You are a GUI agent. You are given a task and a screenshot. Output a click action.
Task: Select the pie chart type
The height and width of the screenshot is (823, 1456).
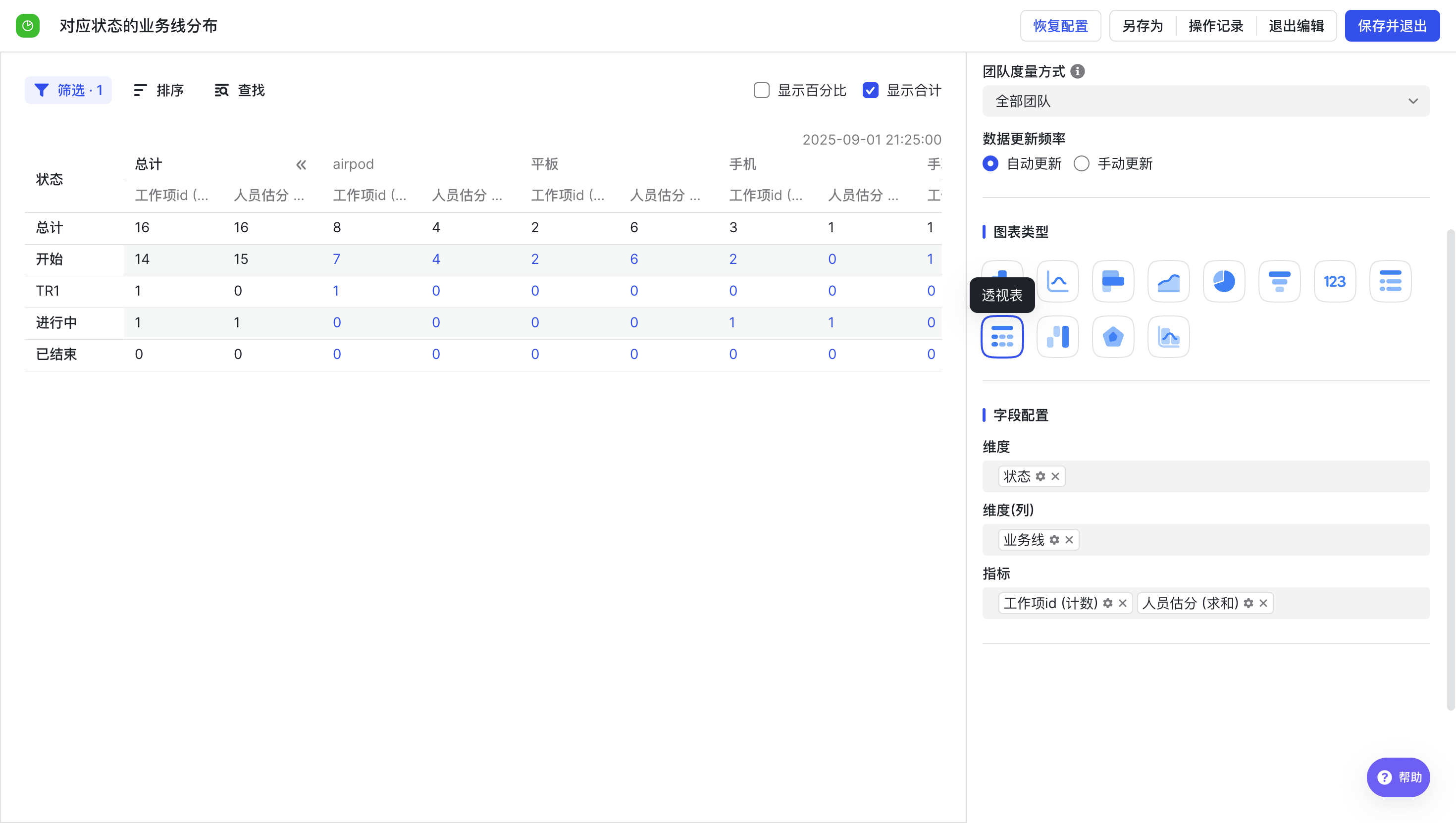coord(1224,281)
